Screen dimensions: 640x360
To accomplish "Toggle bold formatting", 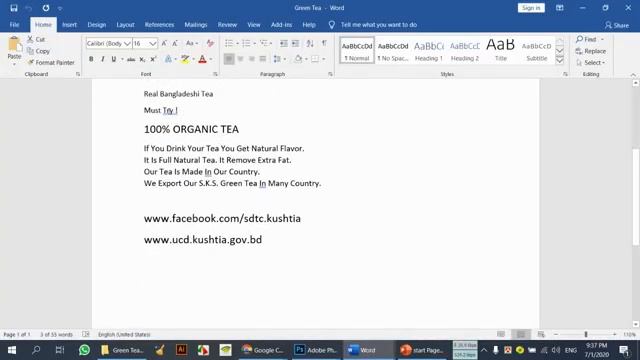I will click(91, 60).
